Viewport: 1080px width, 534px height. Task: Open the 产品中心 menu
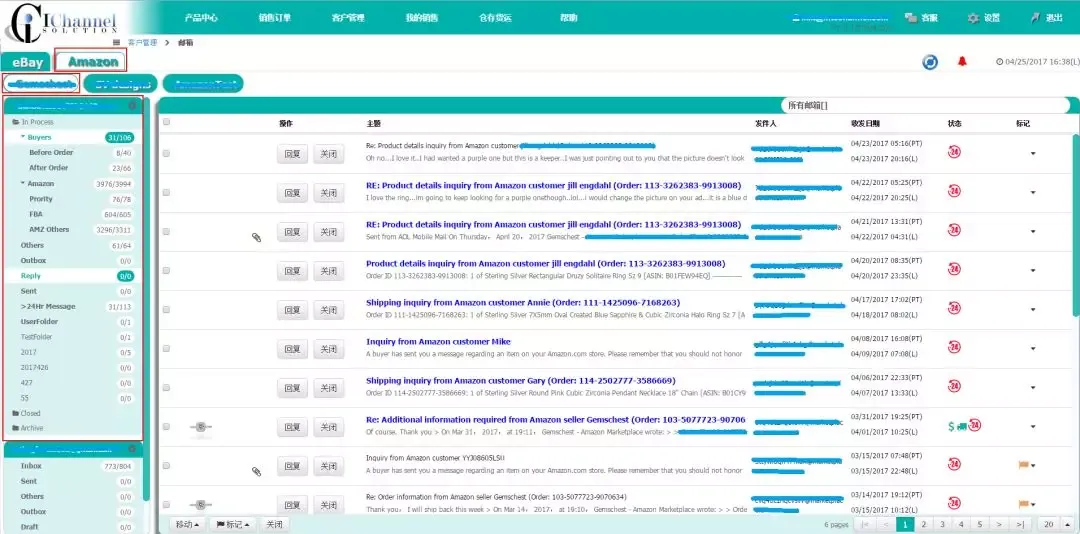point(201,18)
